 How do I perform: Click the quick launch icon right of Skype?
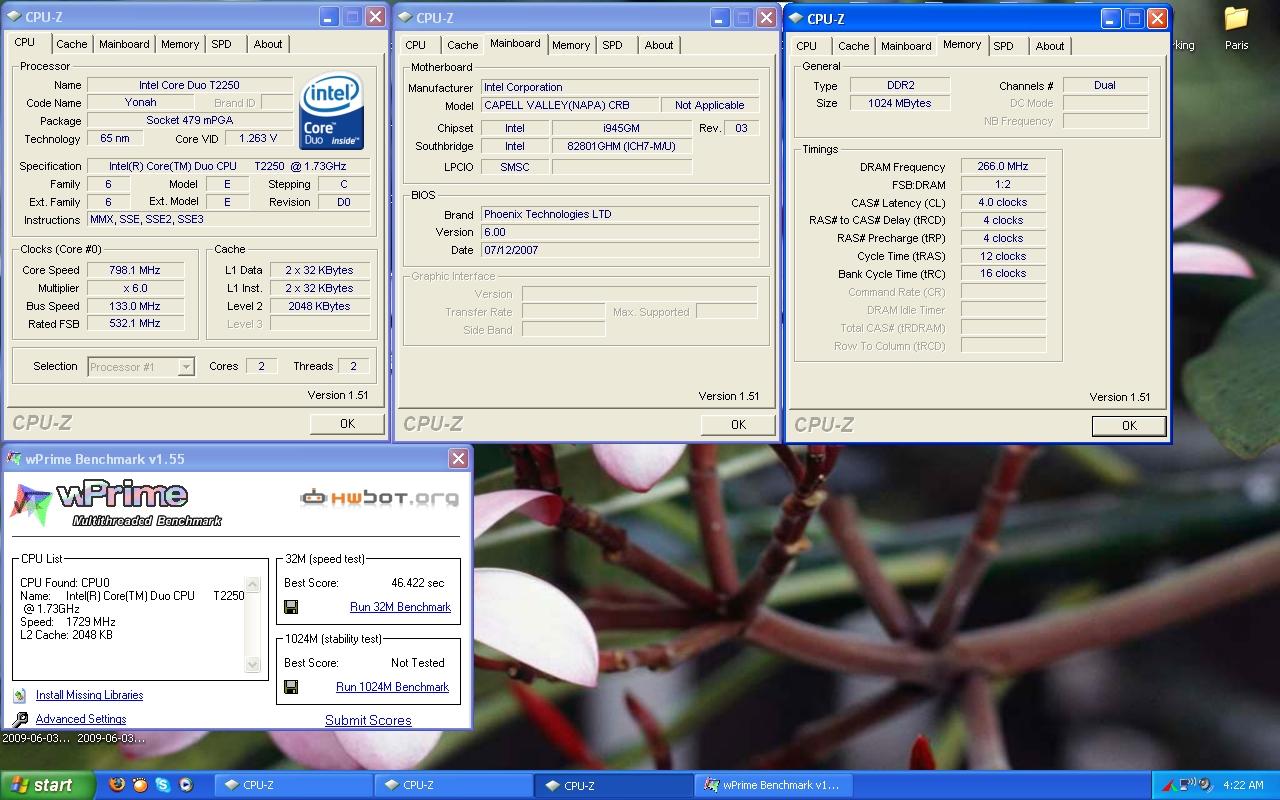pyautogui.click(x=185, y=785)
